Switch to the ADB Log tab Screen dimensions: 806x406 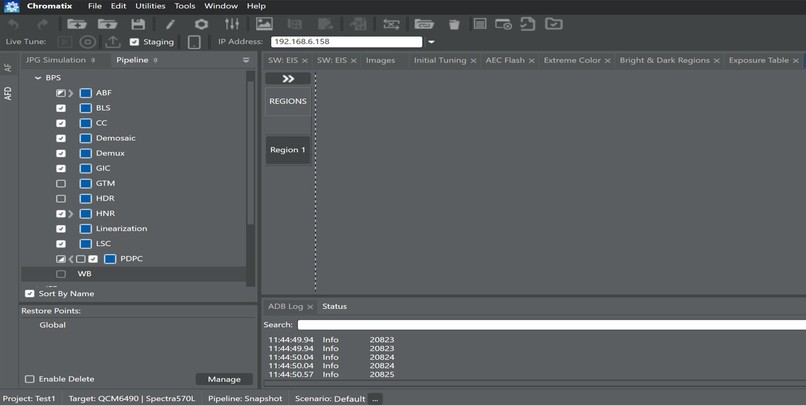click(285, 306)
